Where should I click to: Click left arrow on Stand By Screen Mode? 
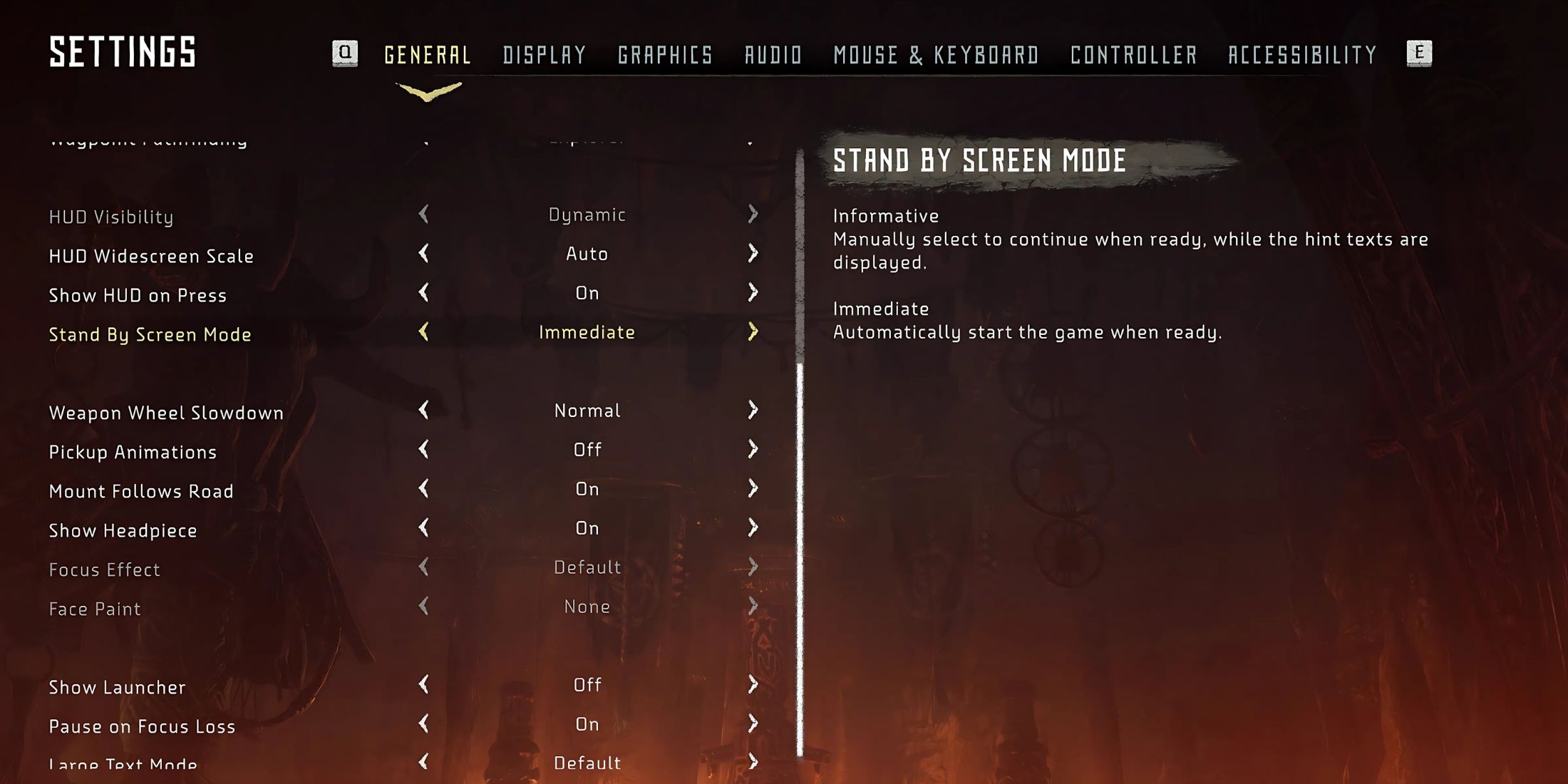click(x=424, y=332)
